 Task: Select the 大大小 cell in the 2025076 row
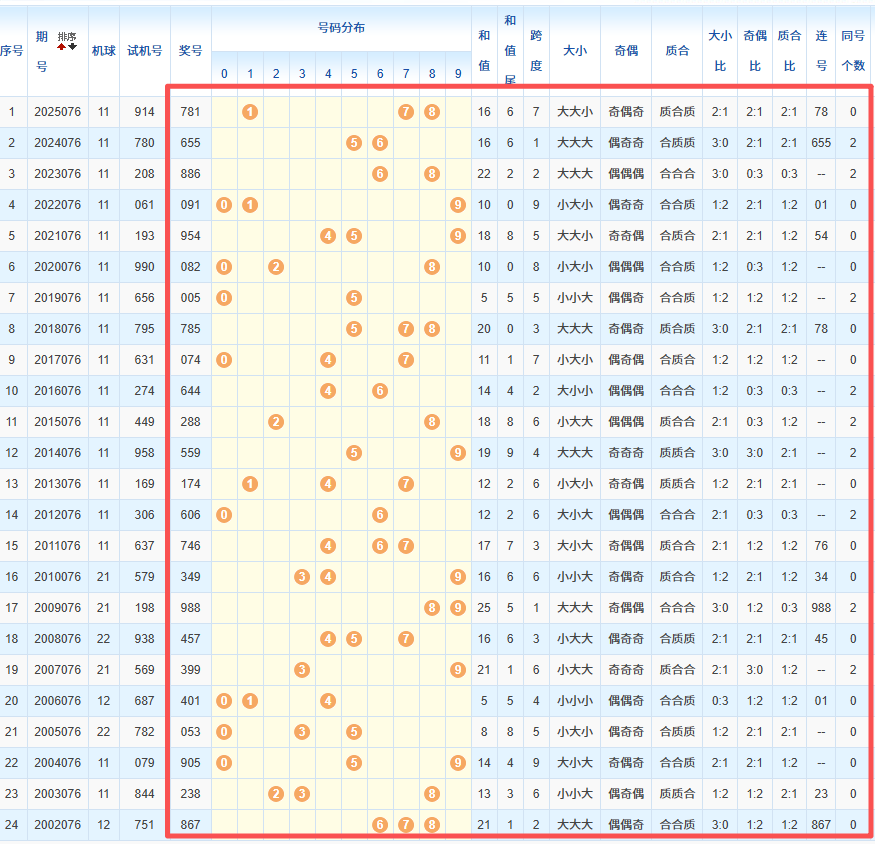click(x=574, y=112)
